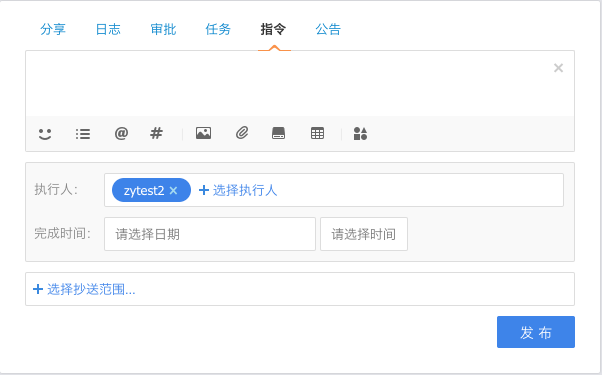This screenshot has height=375, width=602.
Task: Insert an emoji with smiley icon
Action: coord(45,134)
